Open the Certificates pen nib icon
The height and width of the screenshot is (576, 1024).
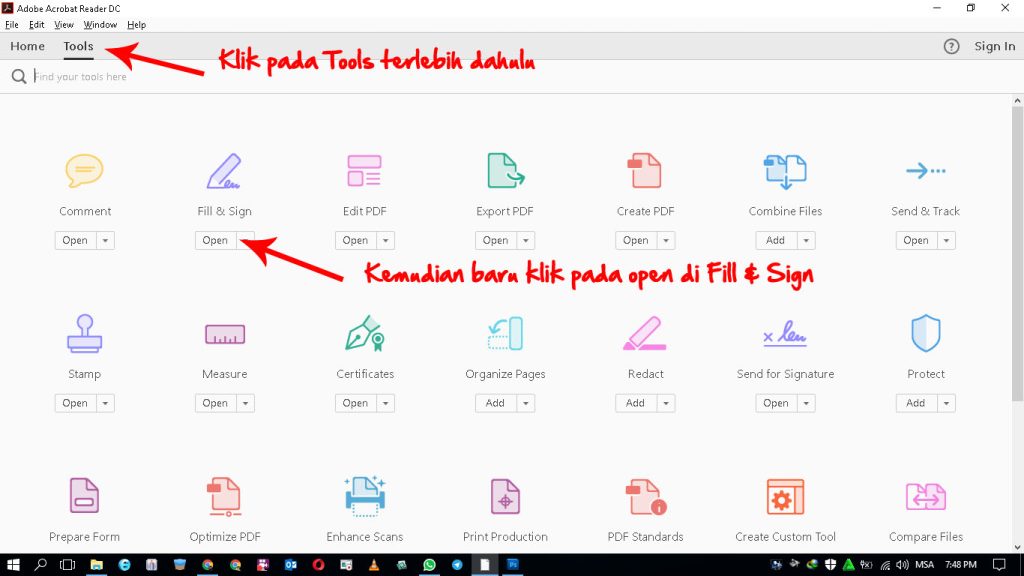[x=364, y=334]
